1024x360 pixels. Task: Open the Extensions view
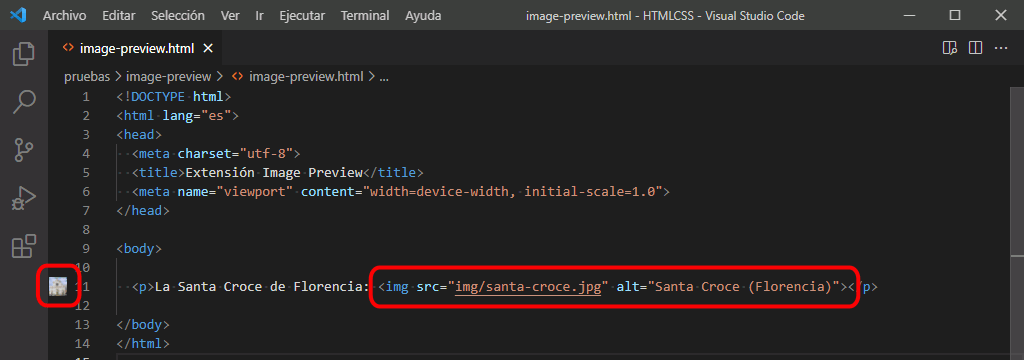tap(24, 246)
